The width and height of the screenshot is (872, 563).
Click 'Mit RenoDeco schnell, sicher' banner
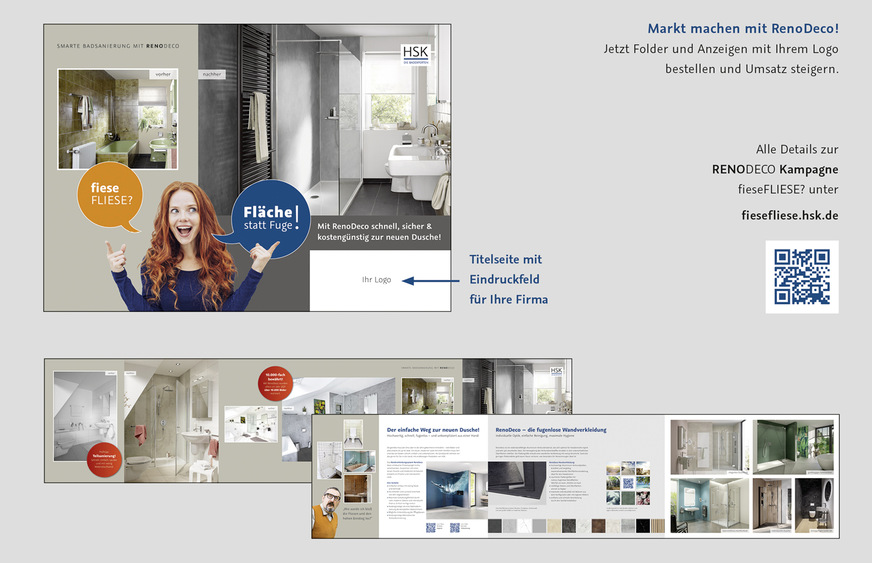click(379, 231)
